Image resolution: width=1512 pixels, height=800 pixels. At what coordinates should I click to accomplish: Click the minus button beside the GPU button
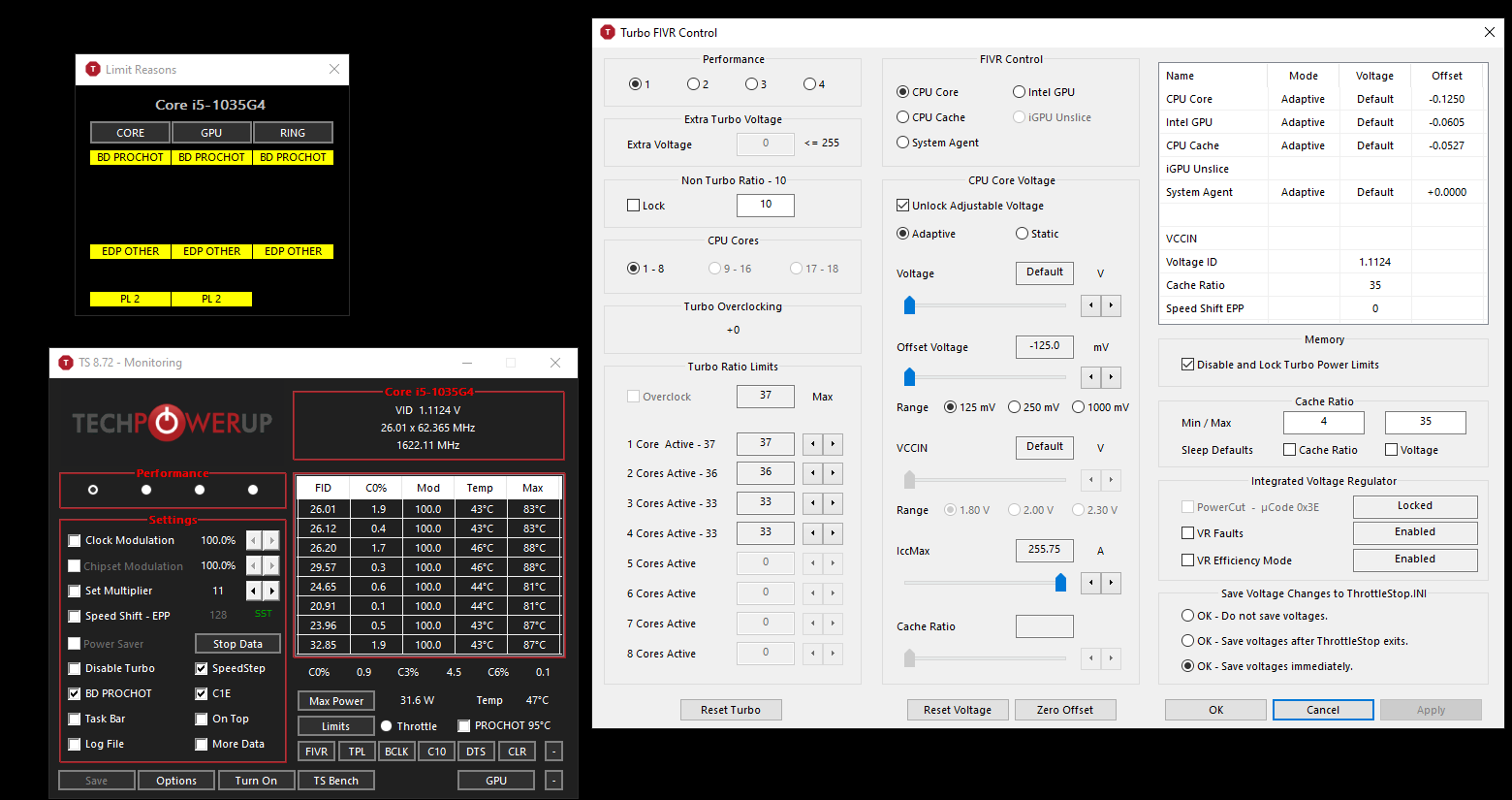[553, 781]
